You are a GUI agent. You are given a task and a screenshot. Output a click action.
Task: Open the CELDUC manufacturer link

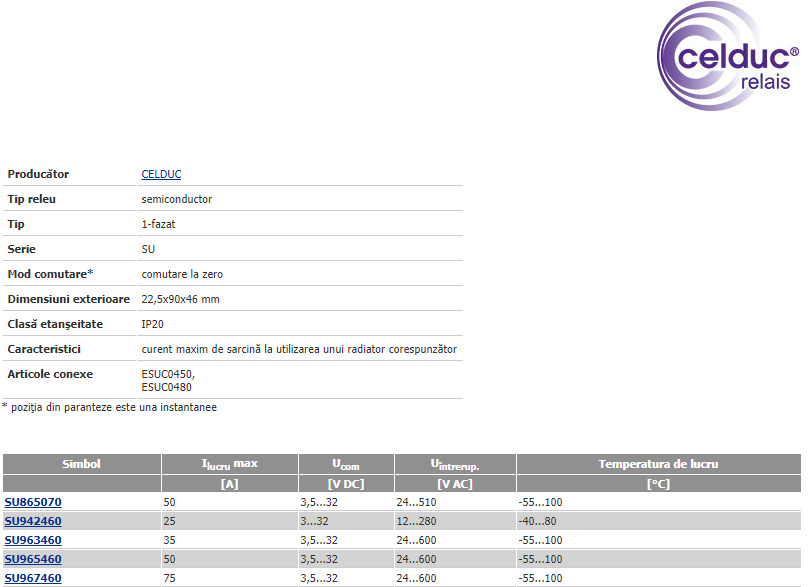coord(161,174)
